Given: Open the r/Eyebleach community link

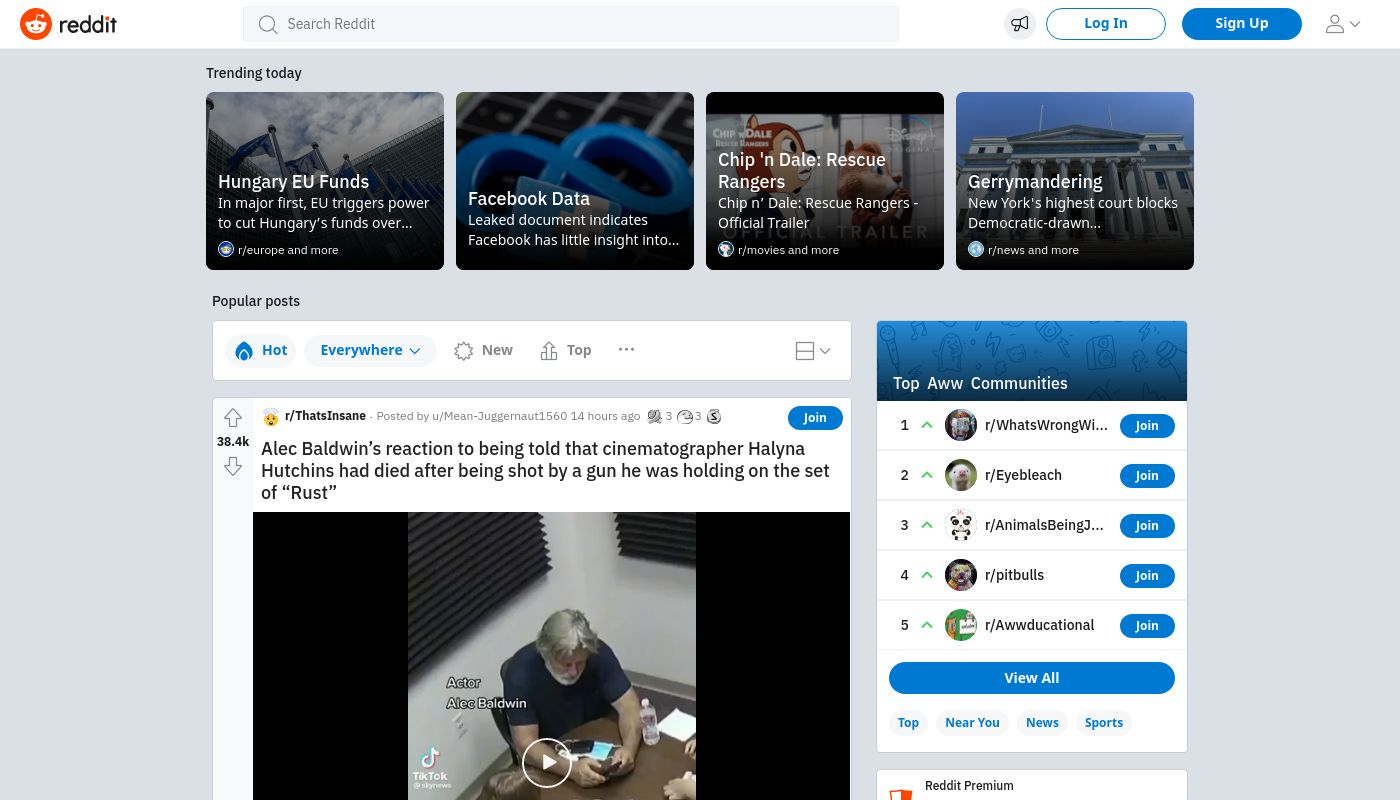Looking at the screenshot, I should (x=1023, y=475).
